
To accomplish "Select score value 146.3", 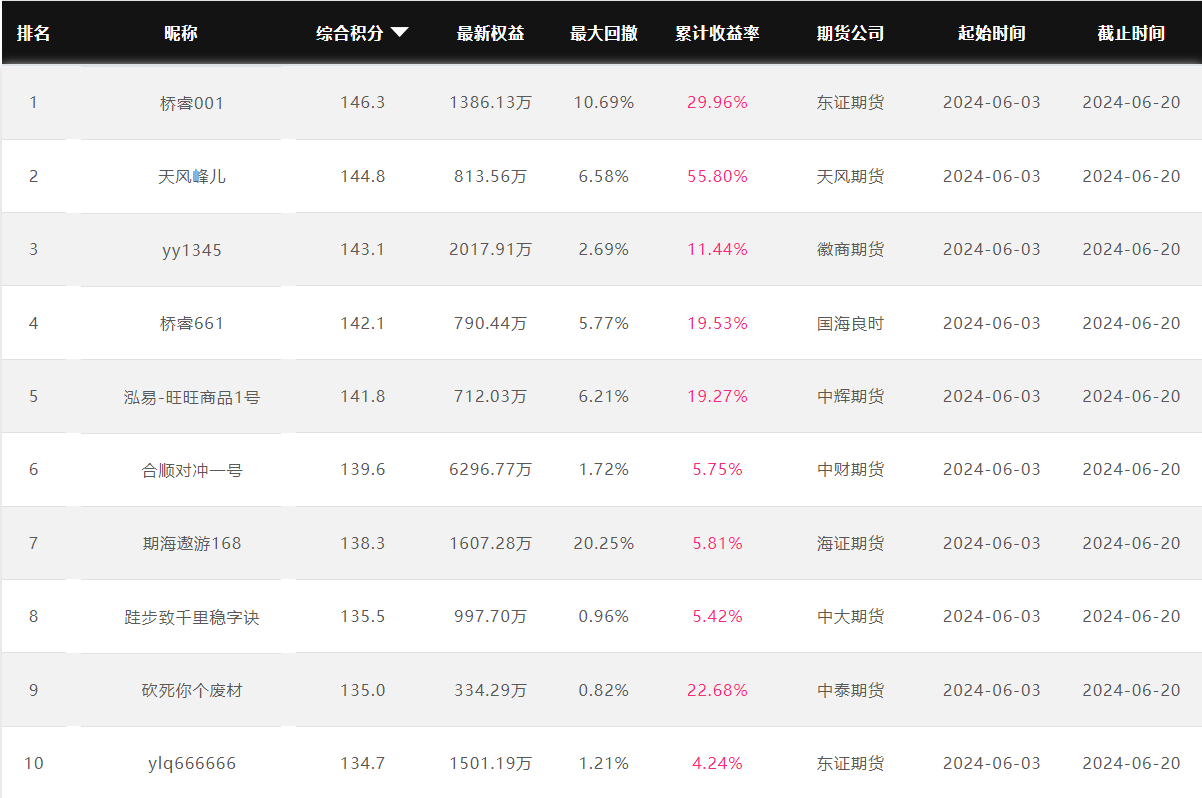I will click(362, 102).
